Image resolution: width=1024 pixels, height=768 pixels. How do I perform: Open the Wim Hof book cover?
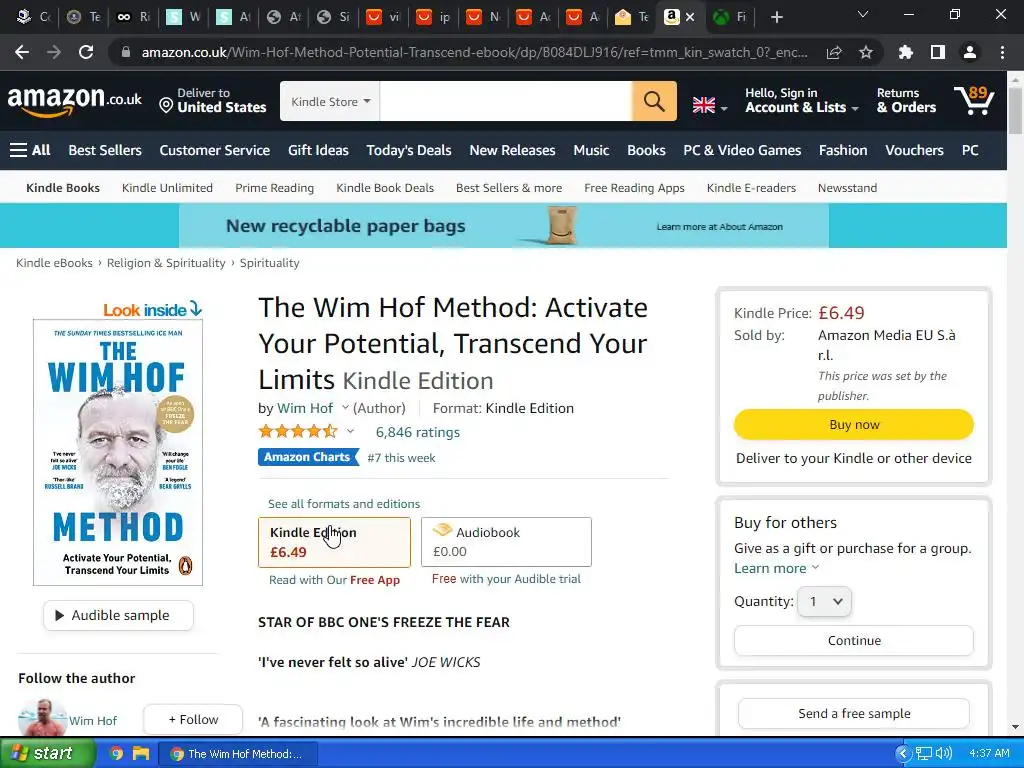tap(118, 453)
